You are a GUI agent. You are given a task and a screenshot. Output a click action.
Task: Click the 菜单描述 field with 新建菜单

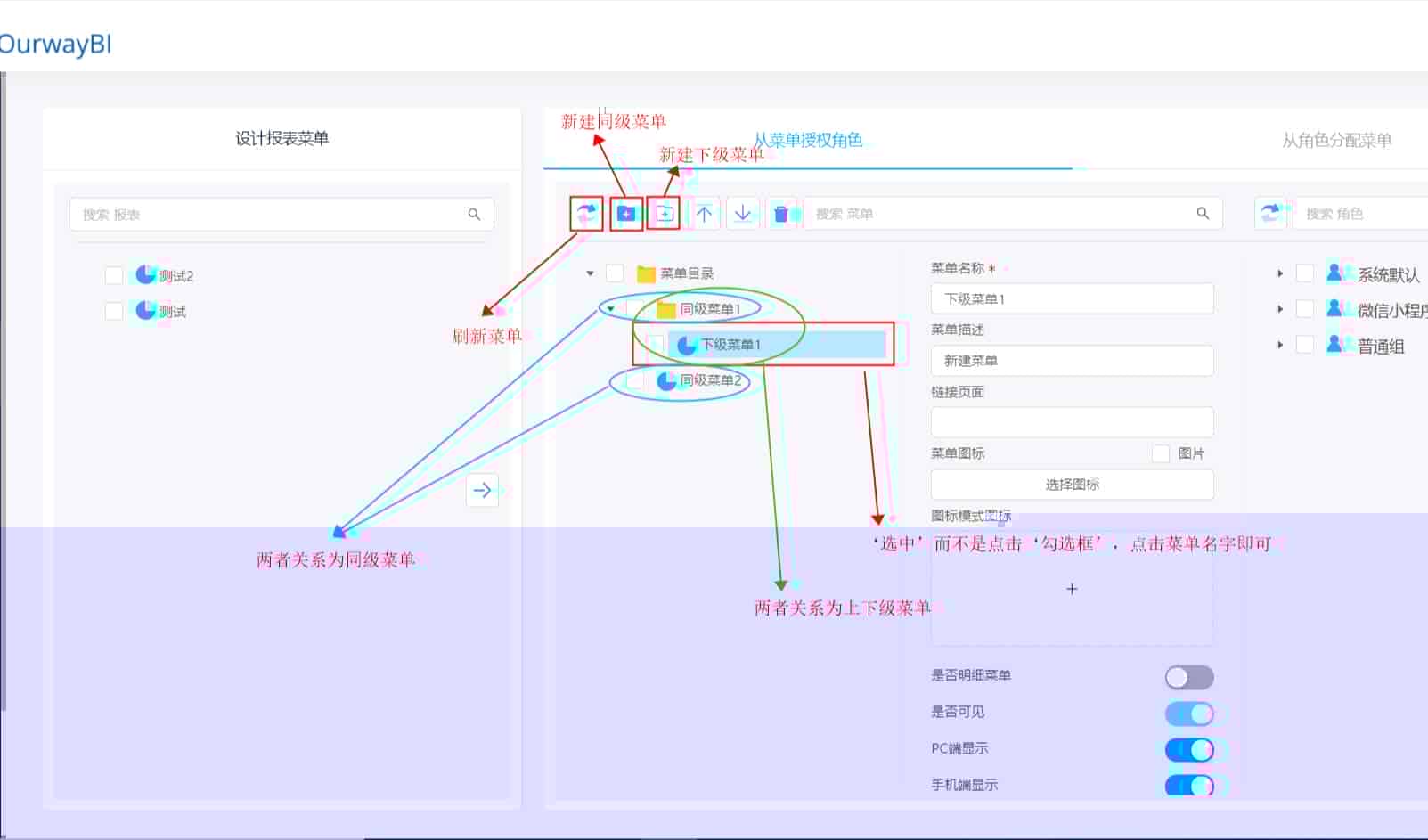1072,361
